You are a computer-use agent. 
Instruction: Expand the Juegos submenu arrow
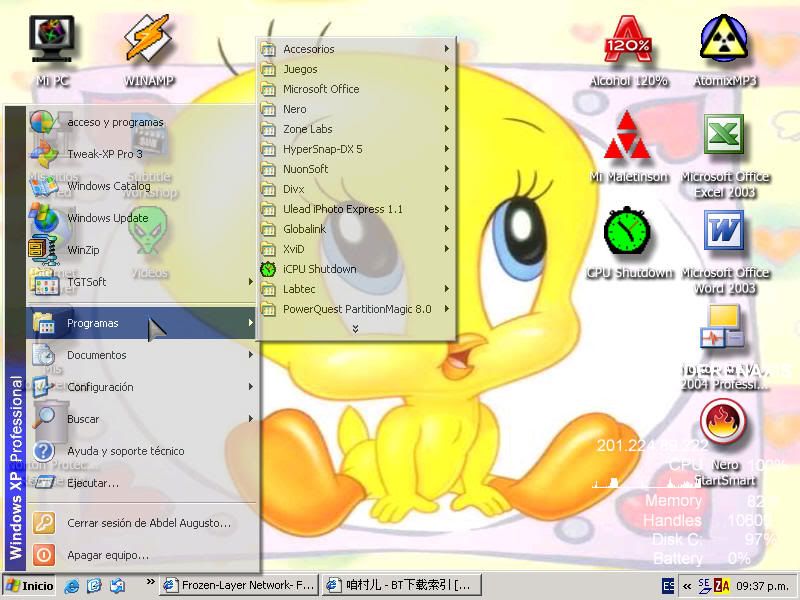[446, 68]
